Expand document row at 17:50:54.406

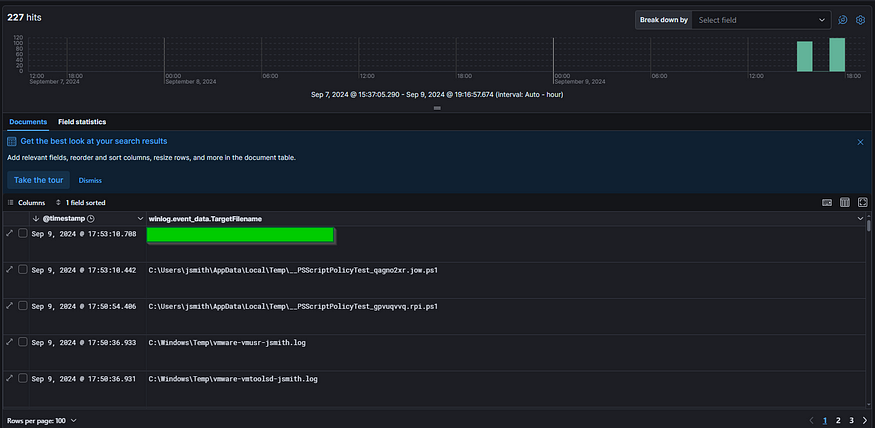[x=9, y=305]
